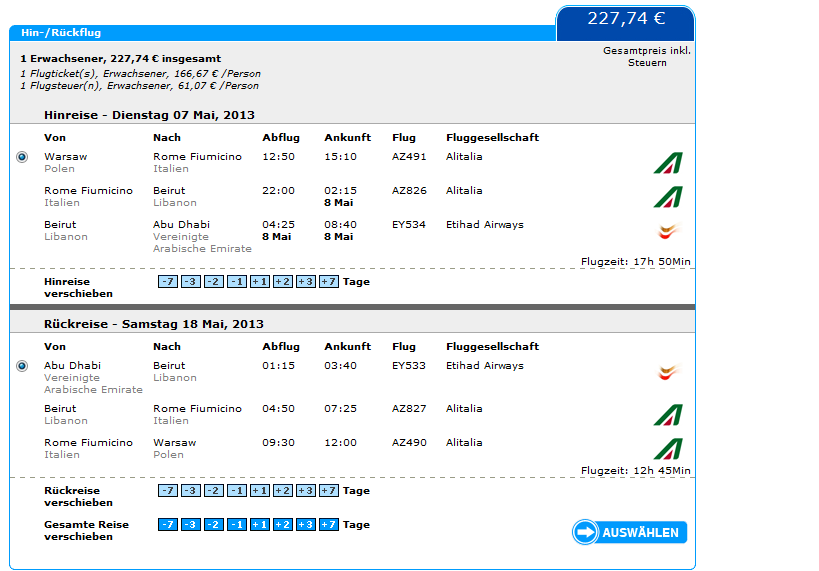Click 1 Erwachsener, 227,74 € insgesamt
This screenshot has width=819, height=571.
click(x=121, y=59)
